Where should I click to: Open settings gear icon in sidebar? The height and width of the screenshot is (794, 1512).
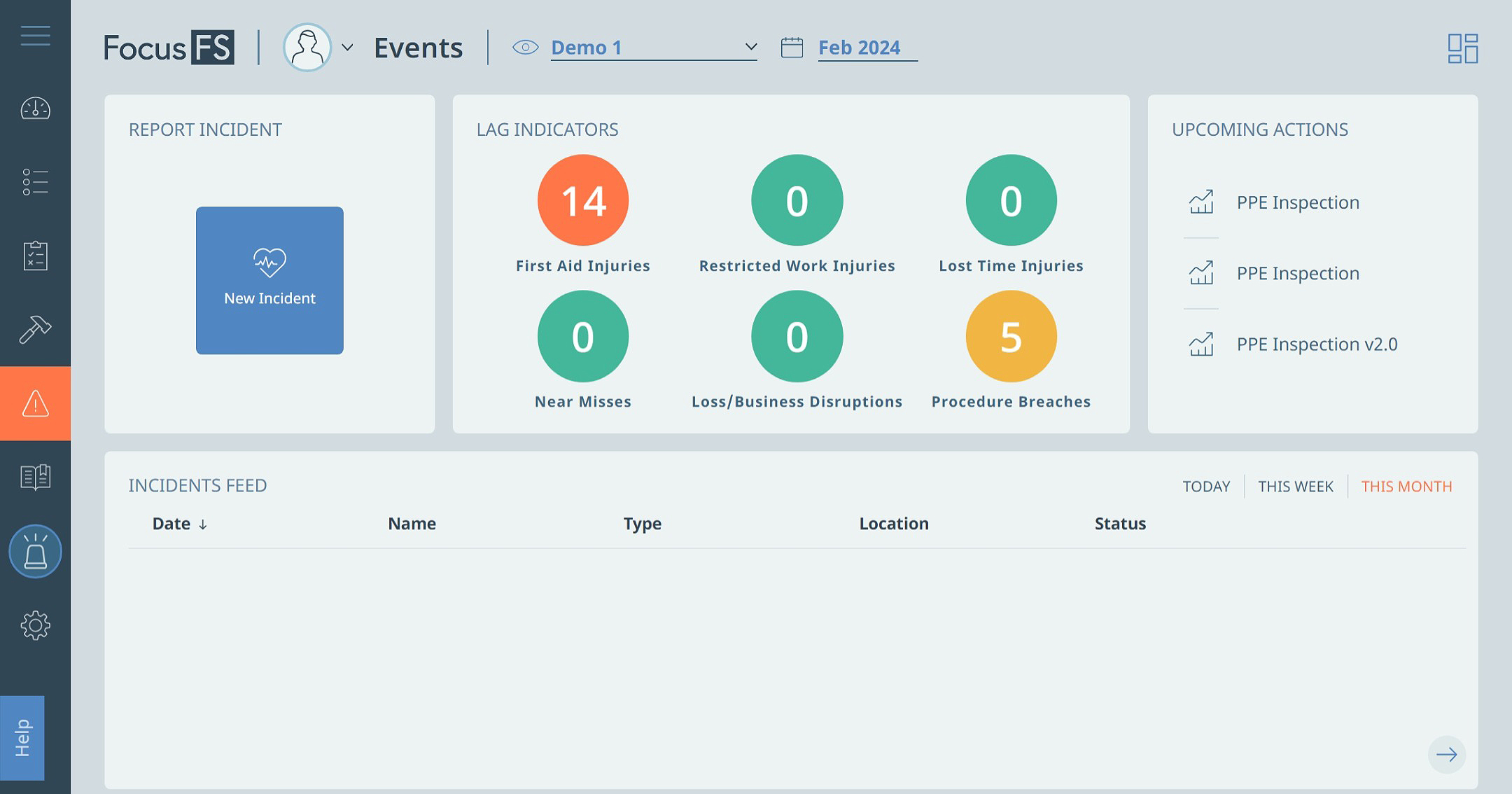(35, 625)
